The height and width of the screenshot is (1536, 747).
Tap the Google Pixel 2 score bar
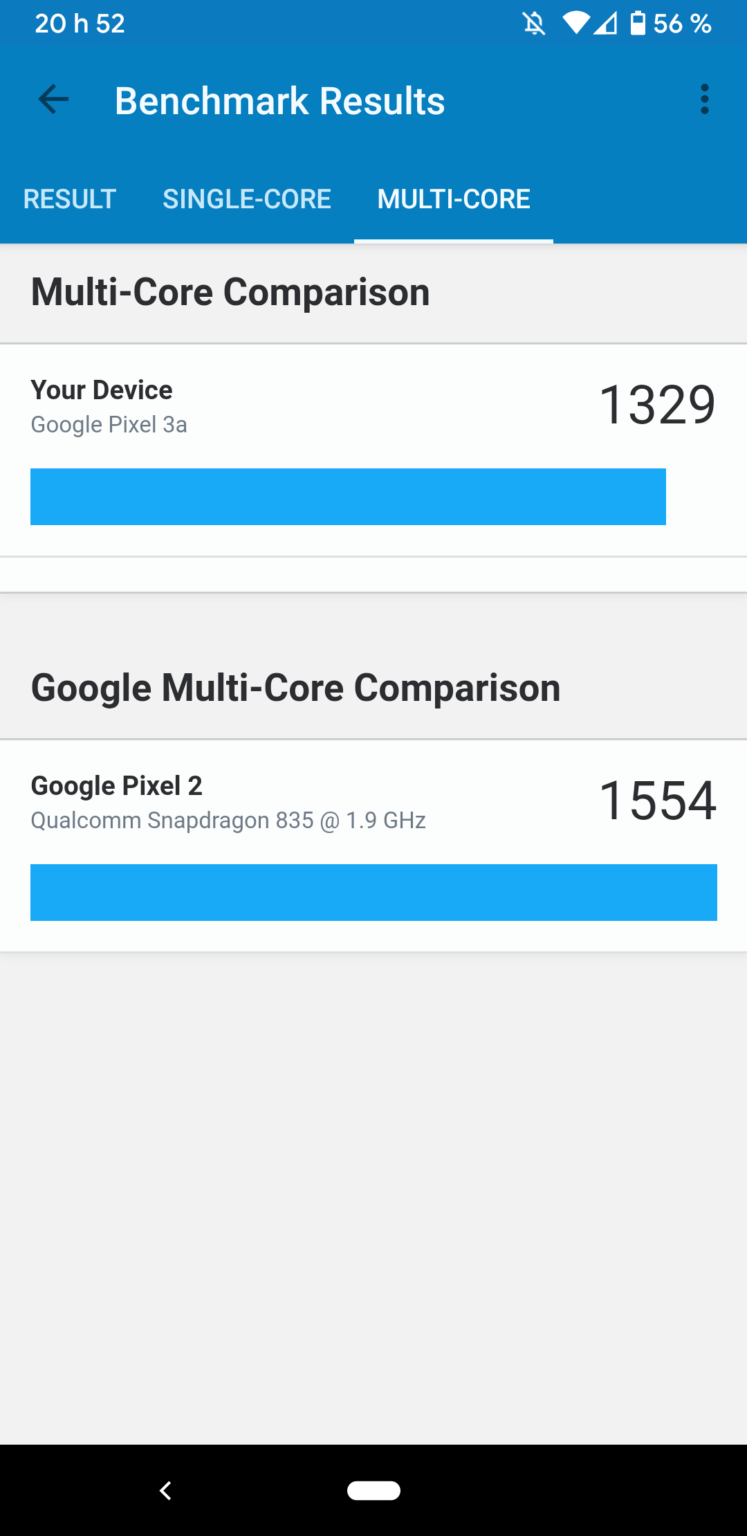[373, 892]
